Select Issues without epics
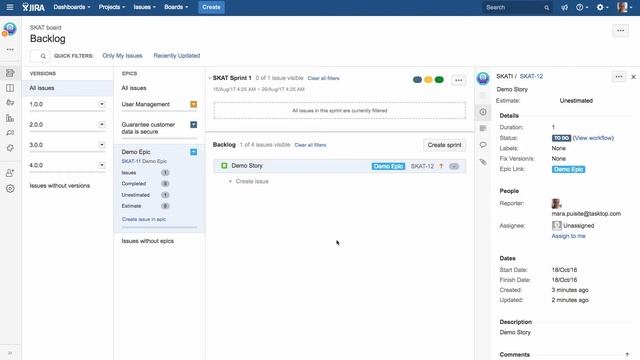 pyautogui.click(x=148, y=241)
